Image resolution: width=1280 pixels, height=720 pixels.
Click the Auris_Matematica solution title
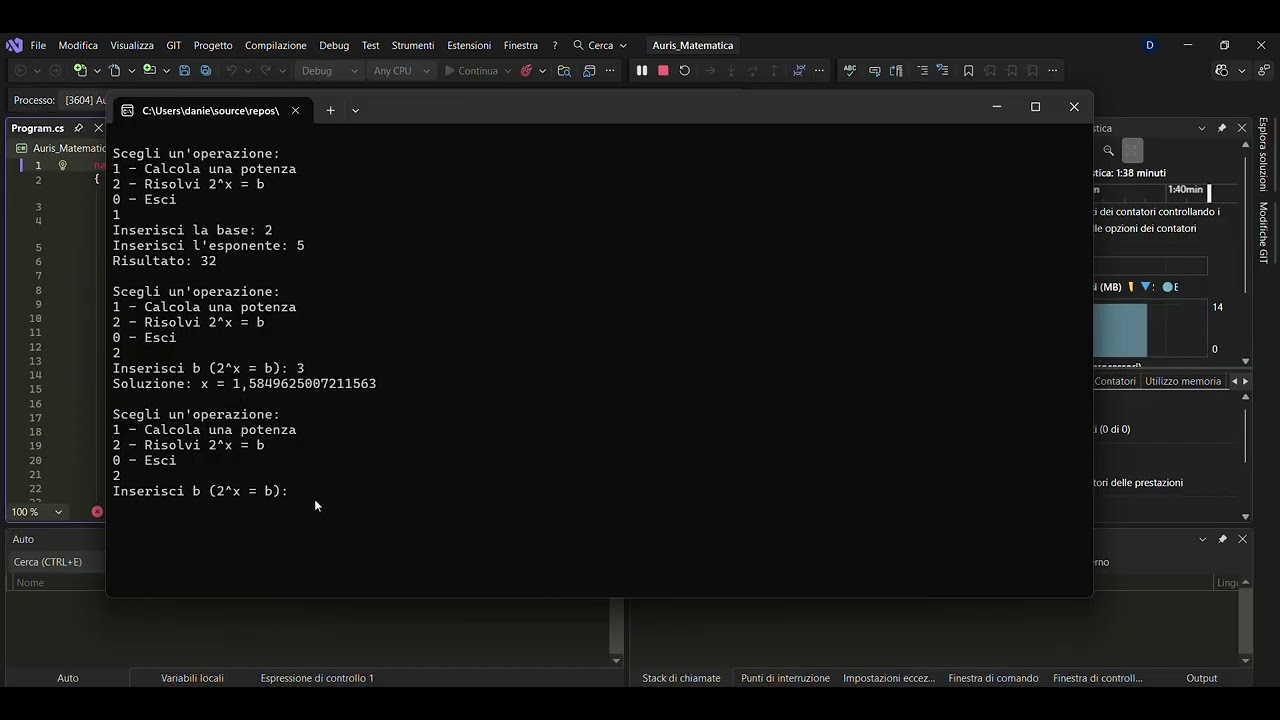tap(693, 45)
